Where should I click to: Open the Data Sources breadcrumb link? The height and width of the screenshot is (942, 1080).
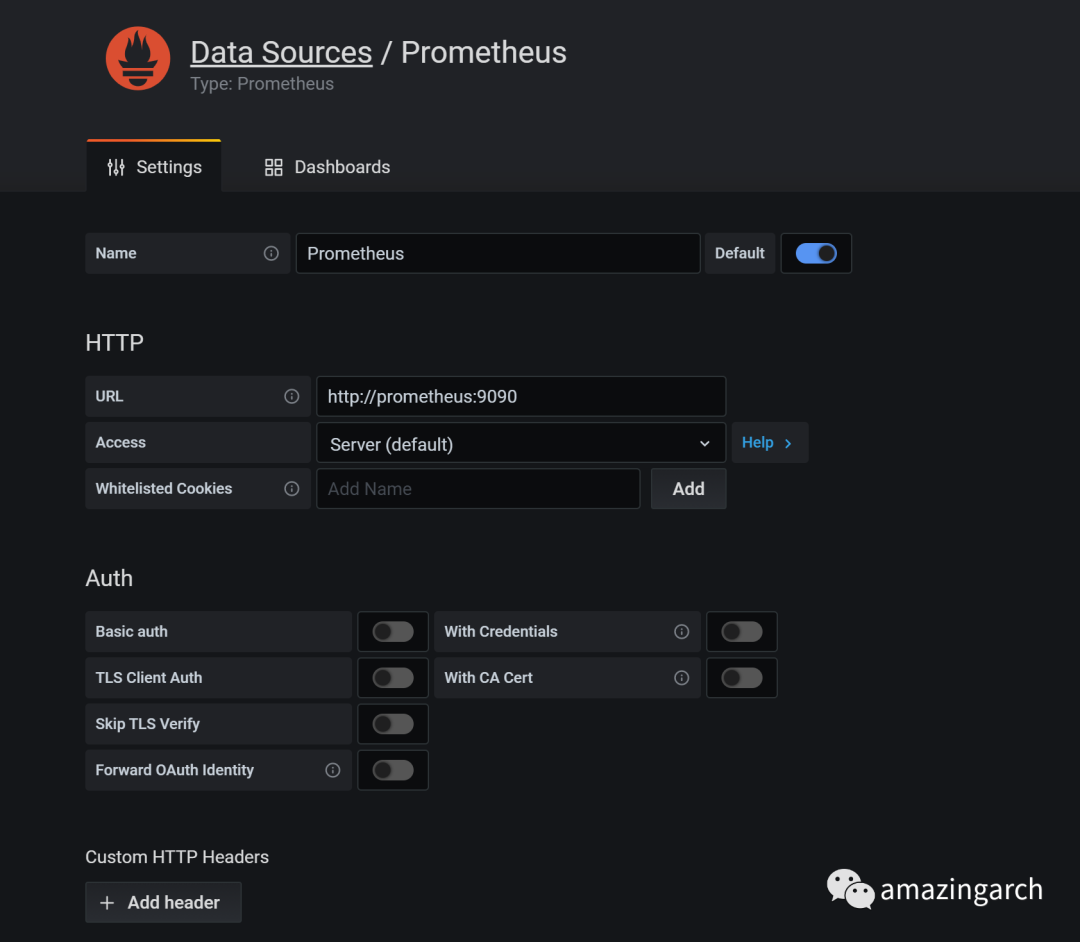click(281, 52)
